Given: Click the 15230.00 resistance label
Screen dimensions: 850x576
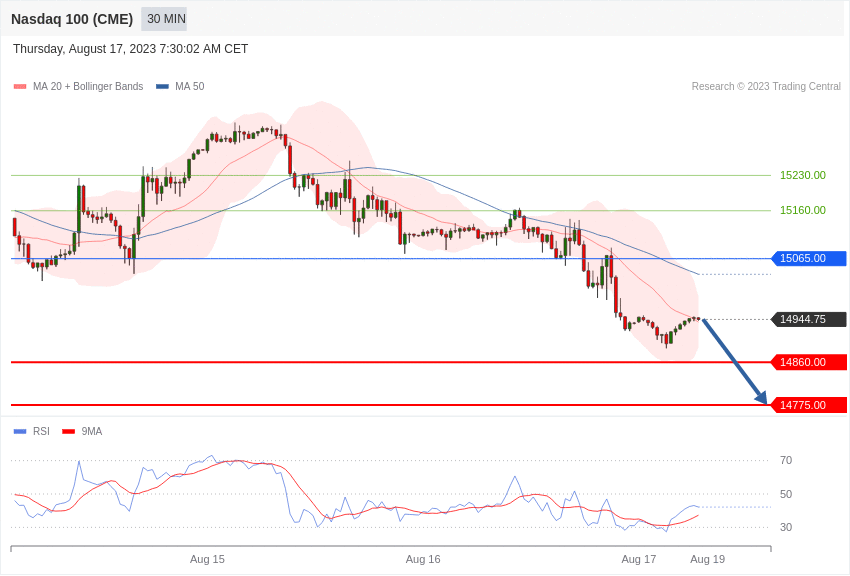Looking at the screenshot, I should coord(802,175).
